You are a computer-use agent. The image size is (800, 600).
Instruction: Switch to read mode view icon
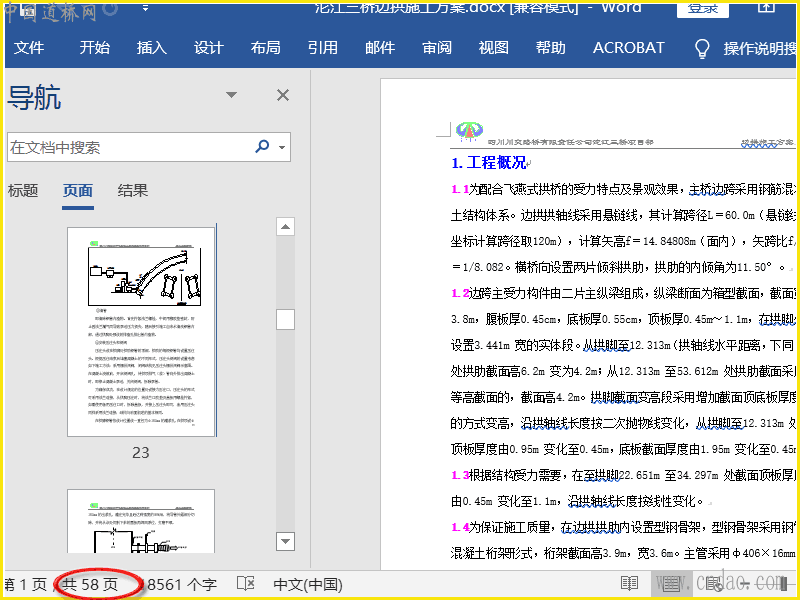point(630,583)
